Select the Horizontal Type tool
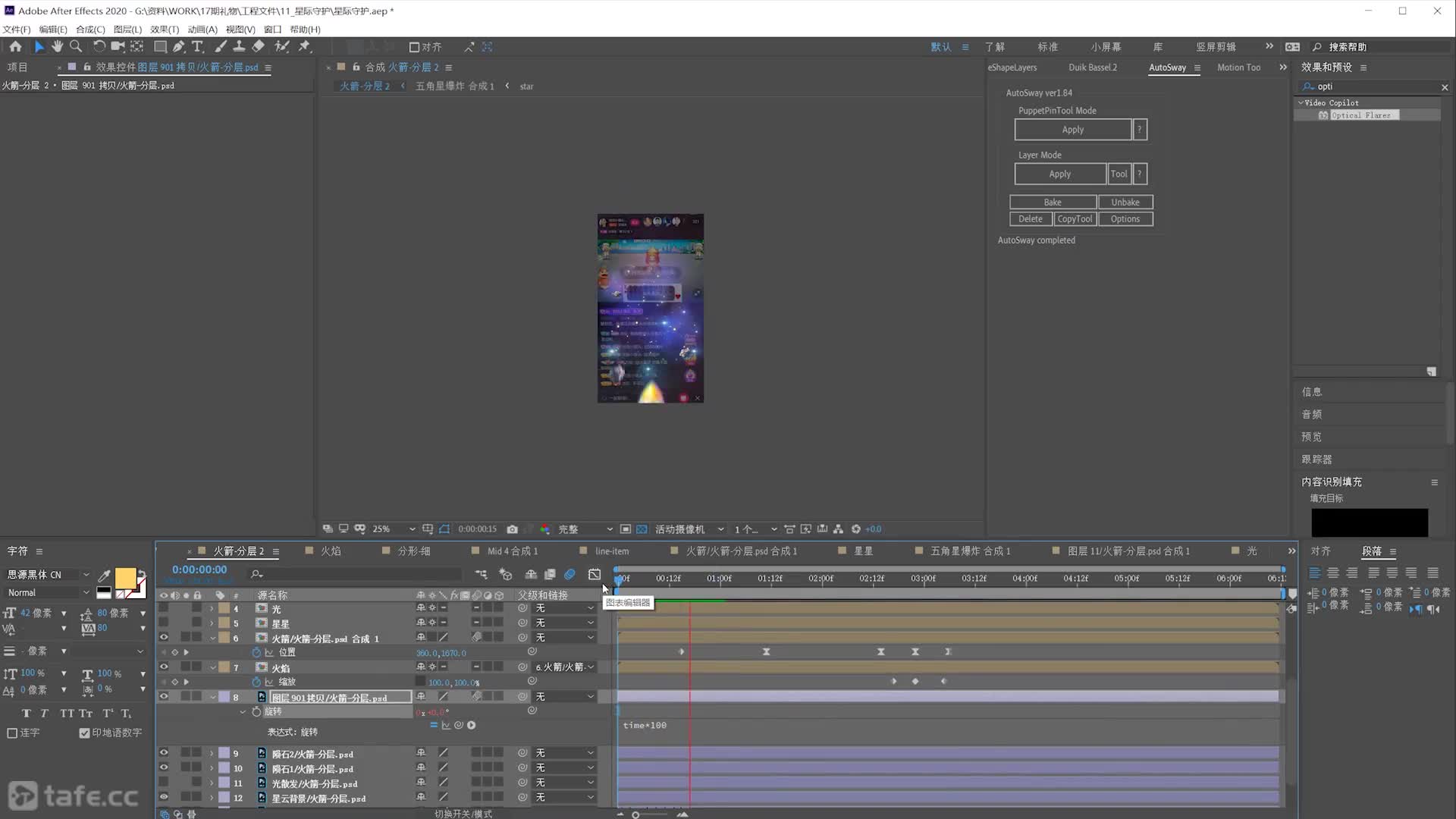The width and height of the screenshot is (1456, 819). (x=197, y=46)
